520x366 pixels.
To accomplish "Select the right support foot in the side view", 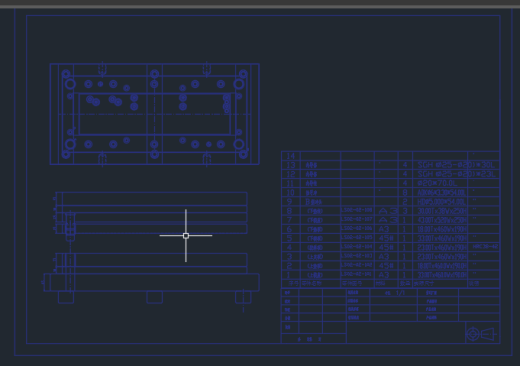I will (243, 297).
